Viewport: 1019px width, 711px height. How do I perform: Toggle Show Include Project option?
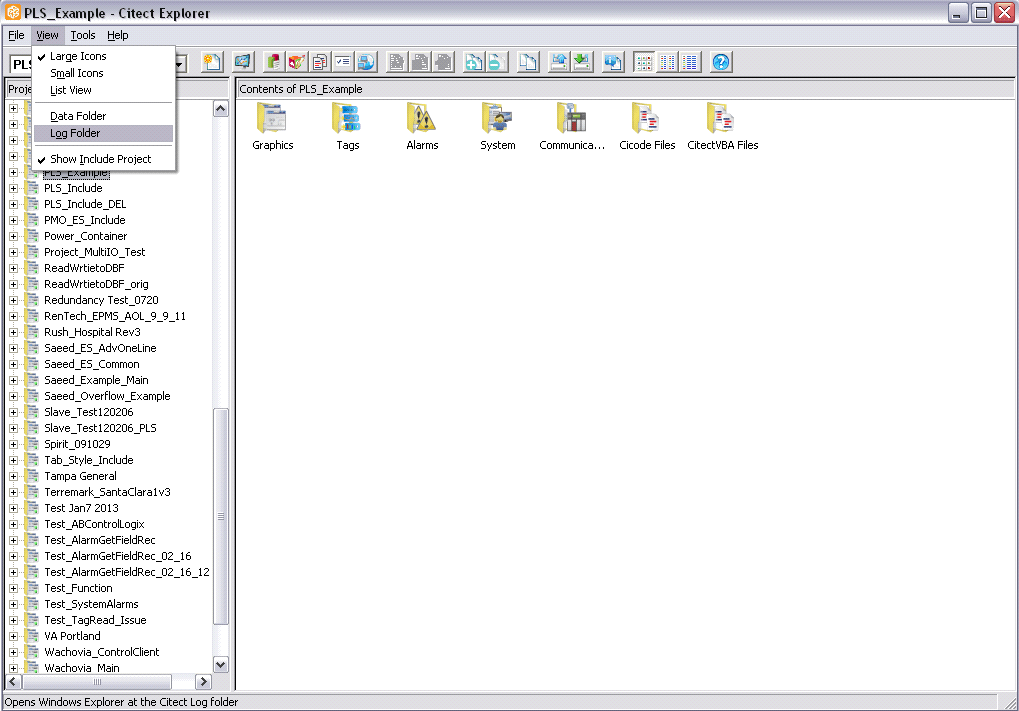101,159
